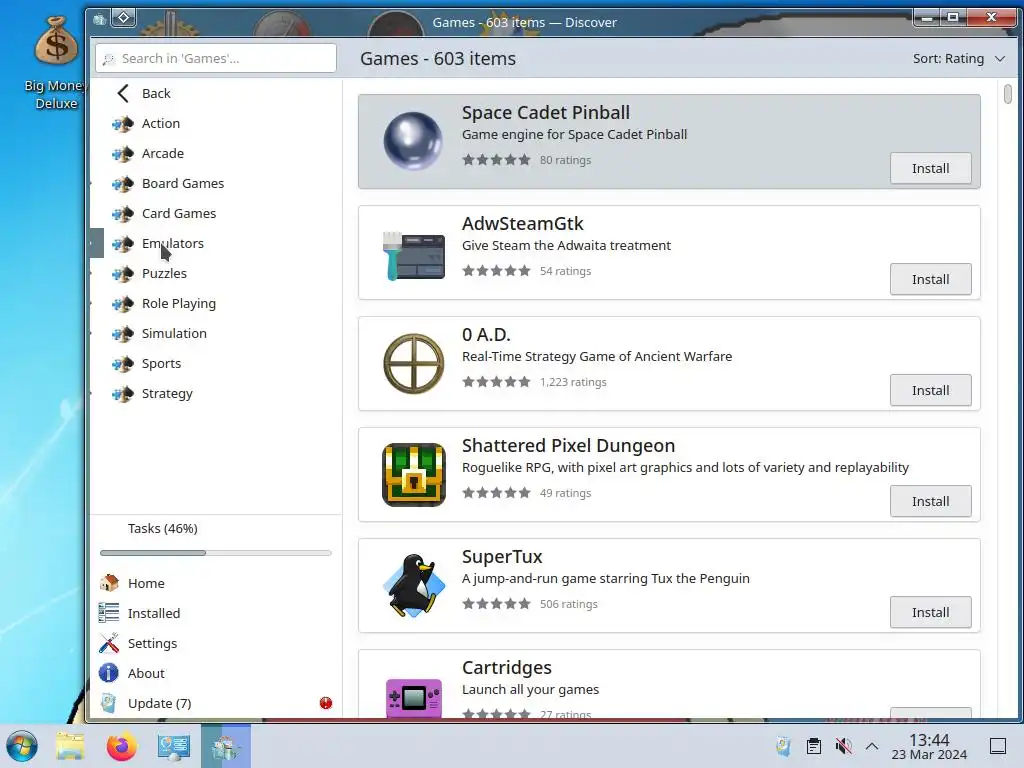Click the About info icon
This screenshot has height=768, width=1024.
pos(108,673)
